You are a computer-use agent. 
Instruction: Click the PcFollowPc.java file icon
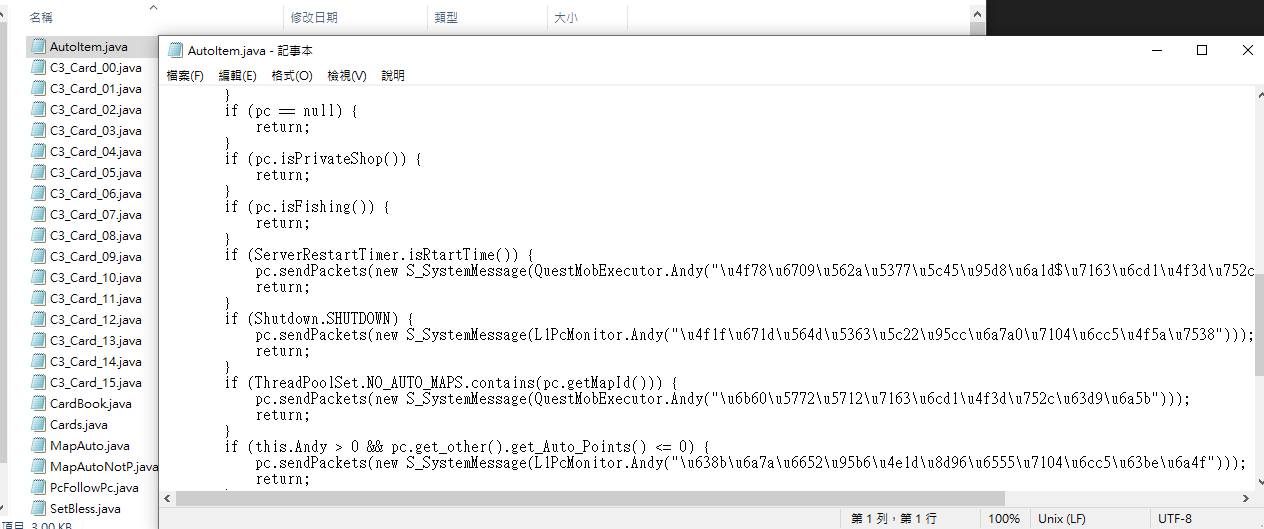pos(38,487)
